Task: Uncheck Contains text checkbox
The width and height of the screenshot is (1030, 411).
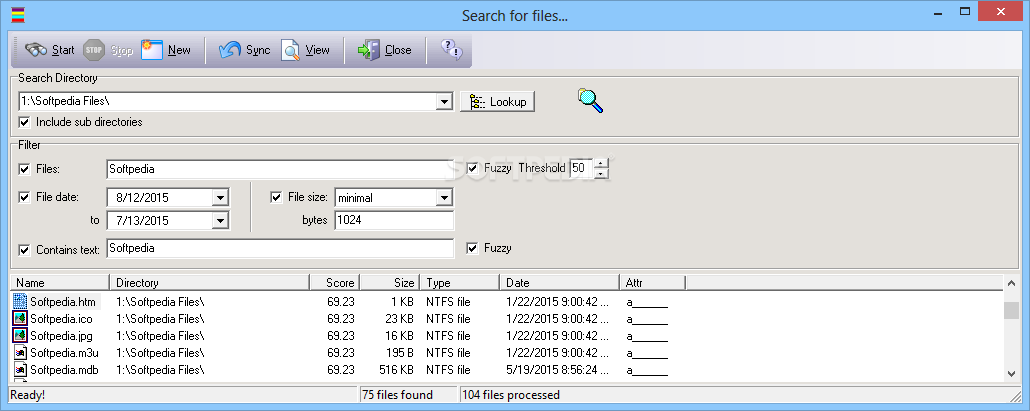Action: coord(24,250)
